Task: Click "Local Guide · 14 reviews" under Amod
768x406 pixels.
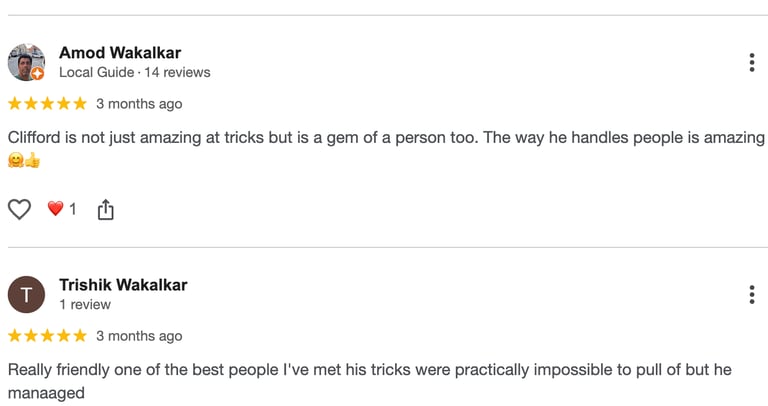Action: click(x=135, y=72)
